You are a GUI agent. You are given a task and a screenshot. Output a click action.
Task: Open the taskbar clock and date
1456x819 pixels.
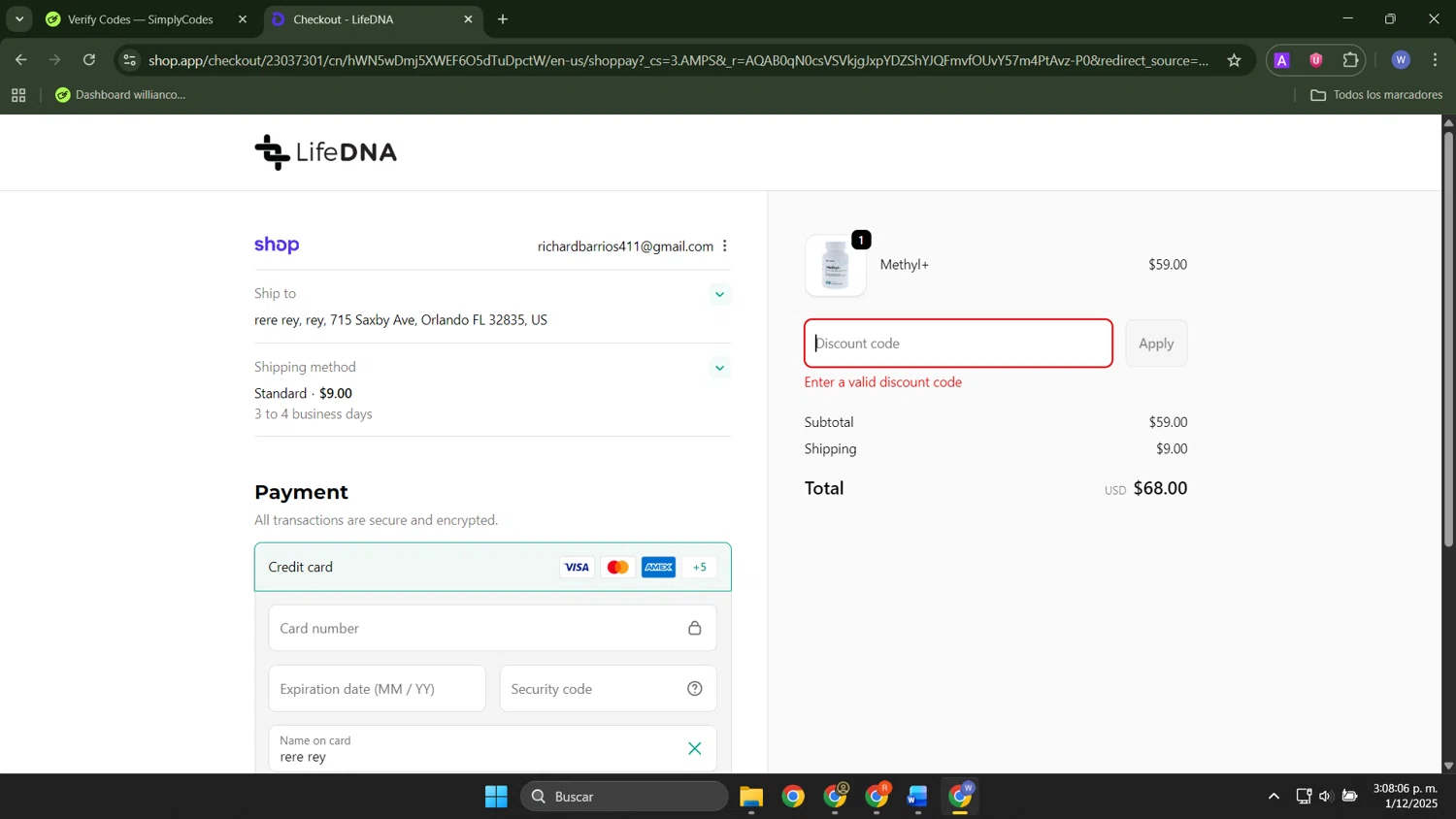coord(1406,796)
